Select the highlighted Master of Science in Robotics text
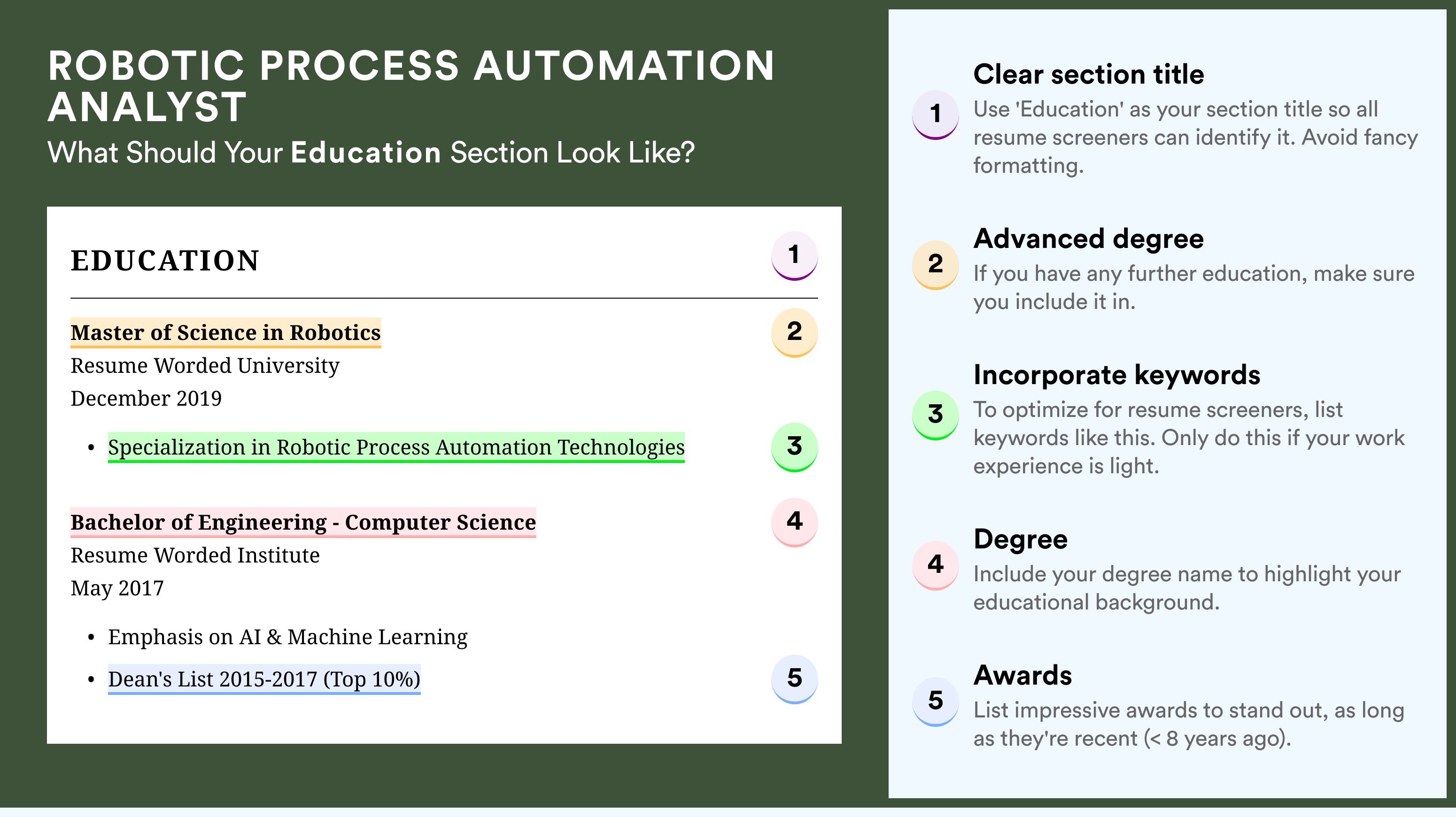 pos(225,333)
